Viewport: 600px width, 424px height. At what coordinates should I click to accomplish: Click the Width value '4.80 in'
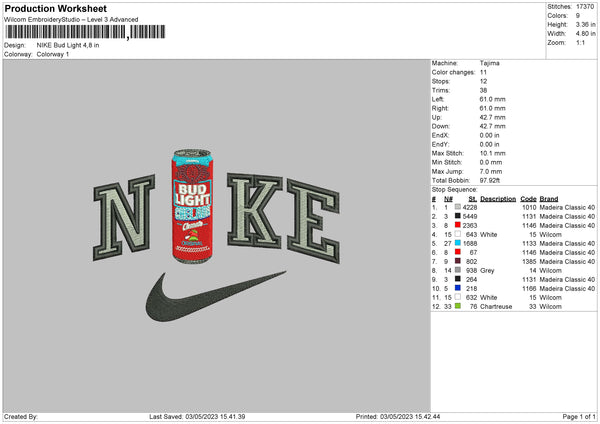point(585,34)
